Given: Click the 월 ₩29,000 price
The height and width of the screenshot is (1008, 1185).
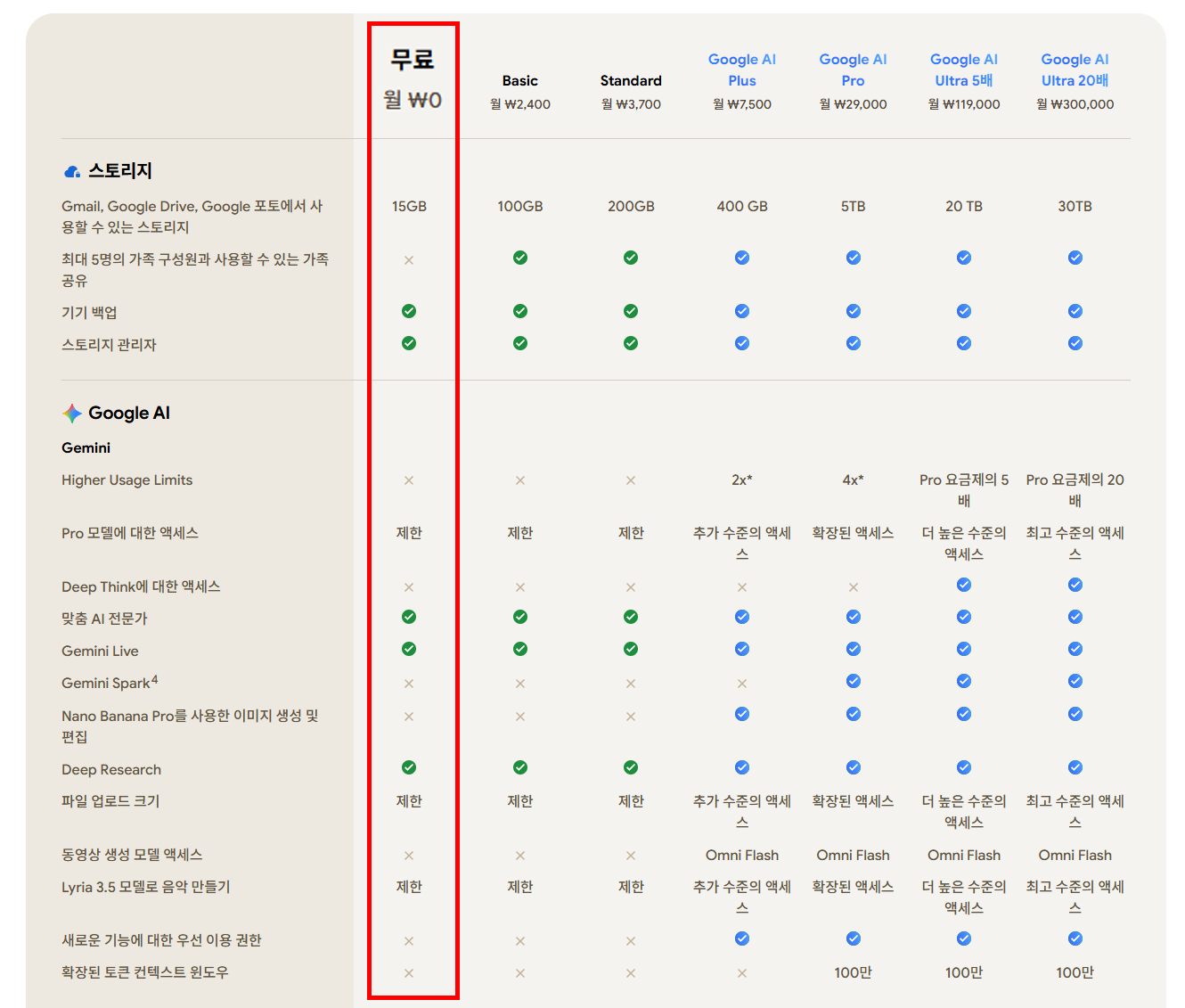Looking at the screenshot, I should tap(853, 104).
